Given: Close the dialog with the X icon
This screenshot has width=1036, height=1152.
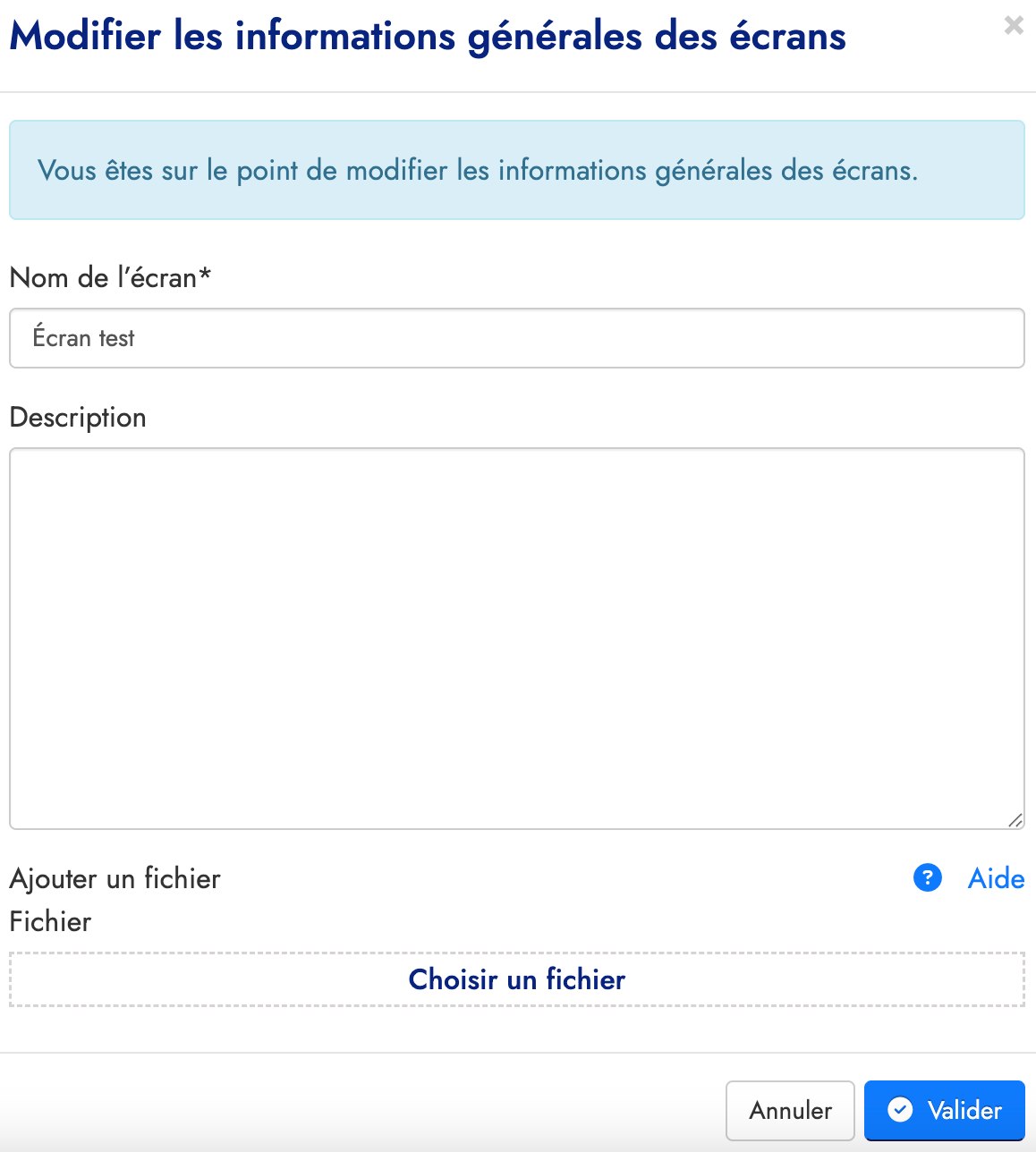Looking at the screenshot, I should coord(1013,26).
